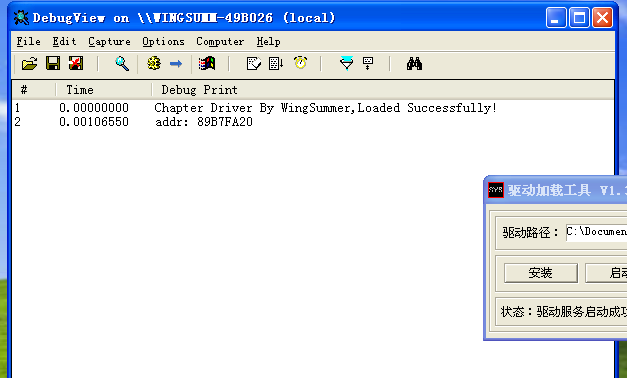Toggle Autoscroll toolbar icon
Screen dimensions: 627x378
tap(276, 64)
